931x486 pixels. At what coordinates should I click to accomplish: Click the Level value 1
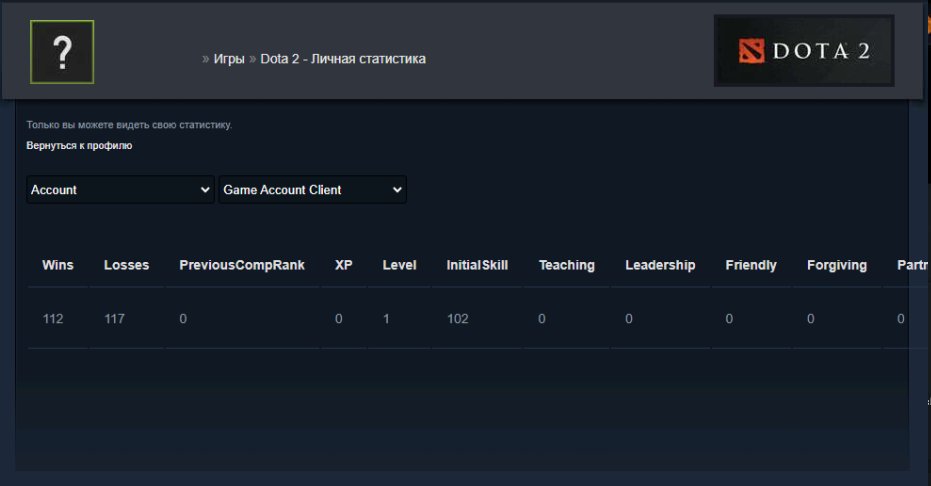click(x=386, y=319)
